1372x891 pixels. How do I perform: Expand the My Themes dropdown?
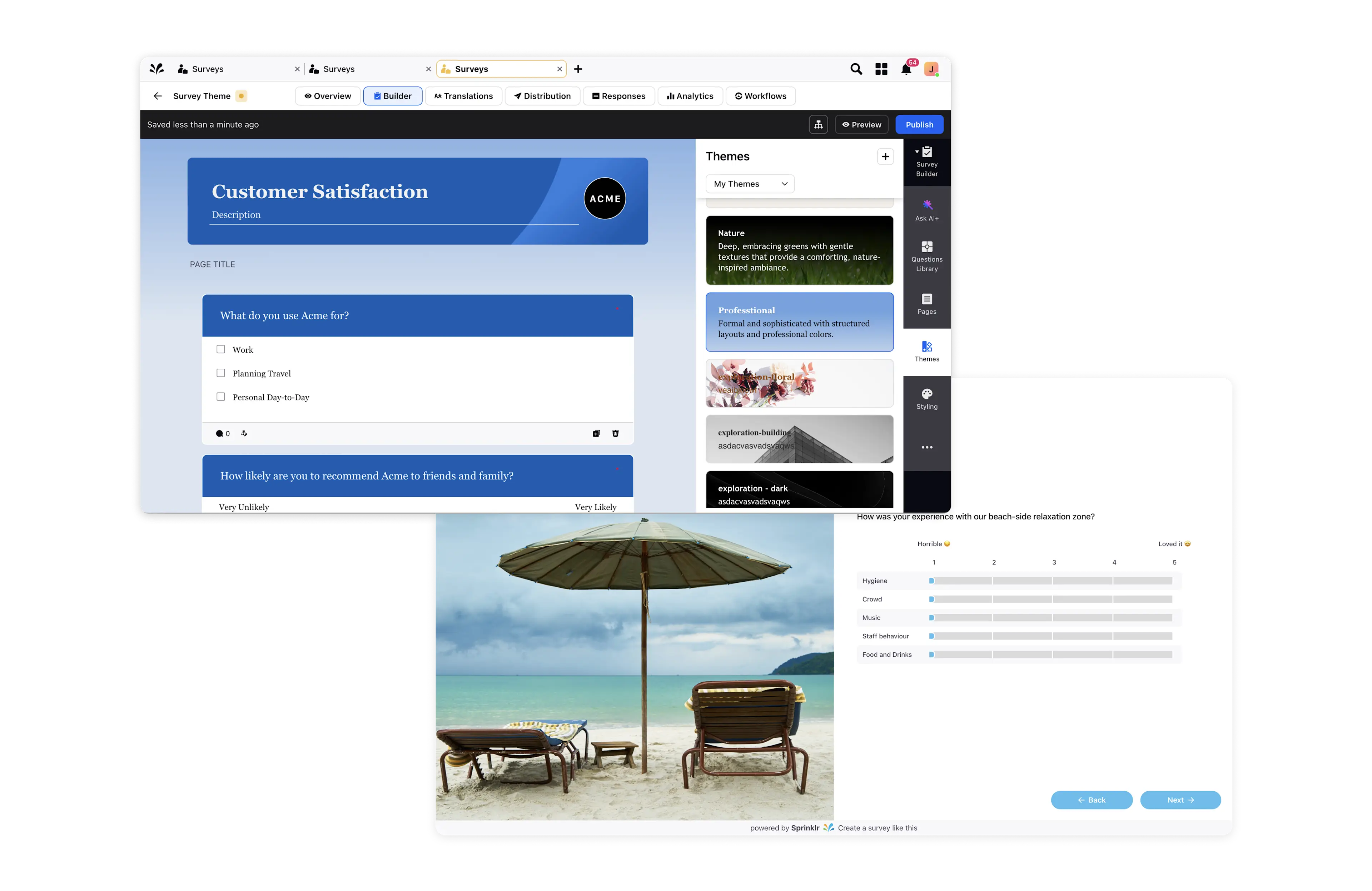click(749, 184)
